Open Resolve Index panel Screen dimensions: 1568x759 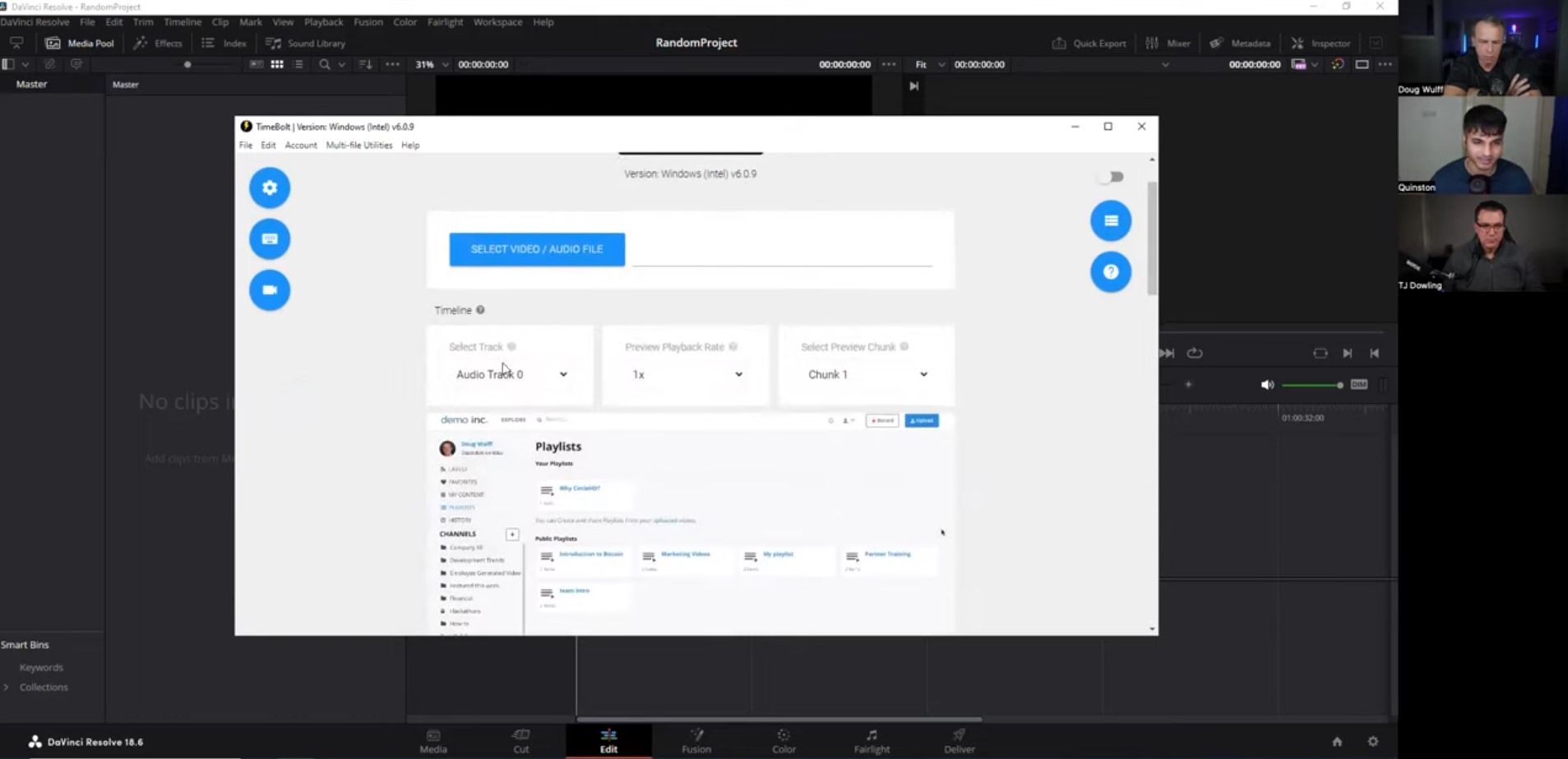(x=224, y=43)
